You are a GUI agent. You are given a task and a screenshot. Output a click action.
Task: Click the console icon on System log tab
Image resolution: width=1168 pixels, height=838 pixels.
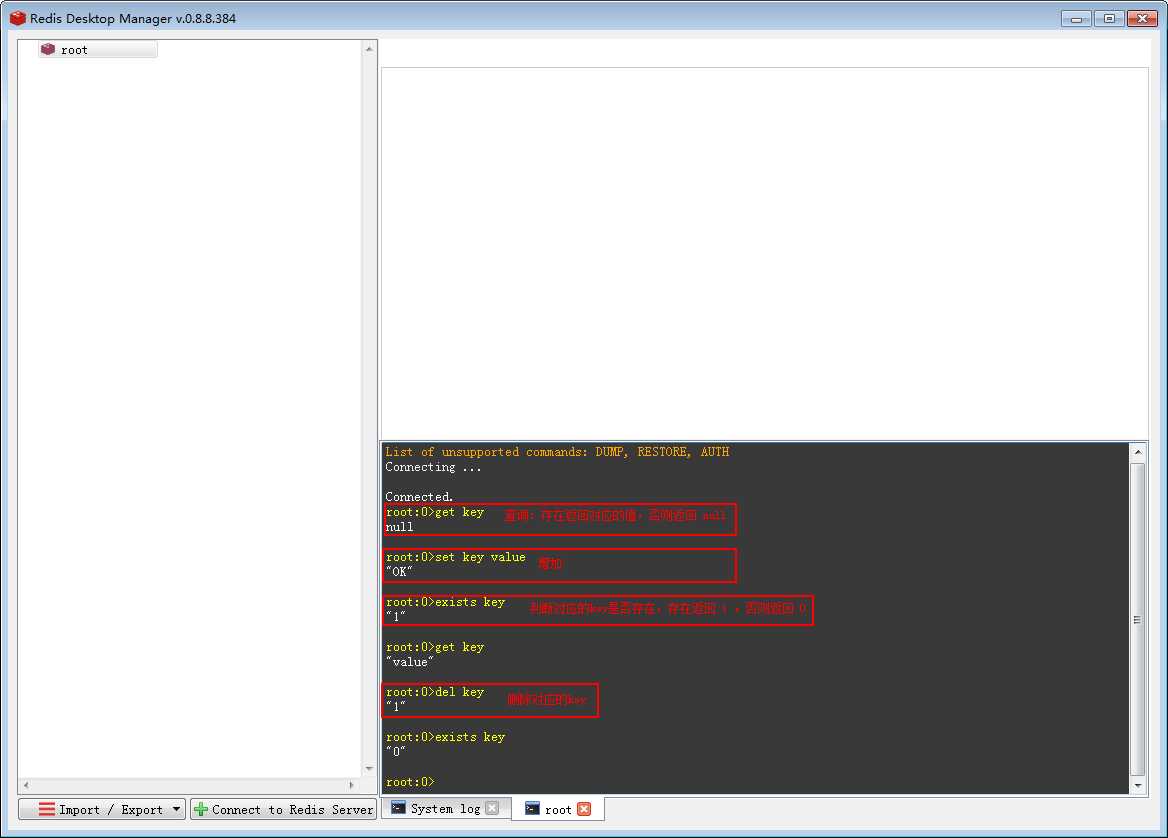tap(399, 807)
